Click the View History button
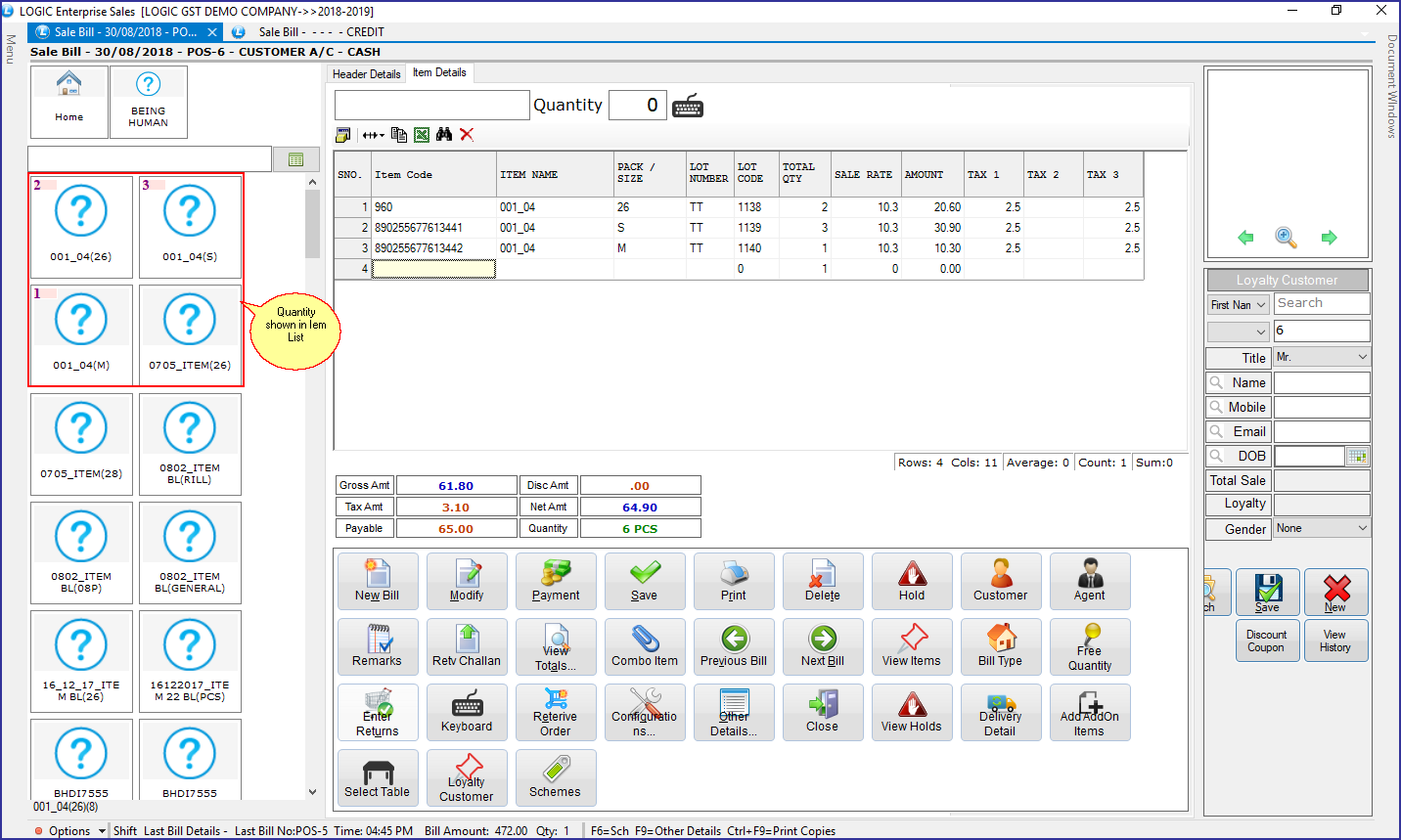1401x840 pixels. point(1336,641)
